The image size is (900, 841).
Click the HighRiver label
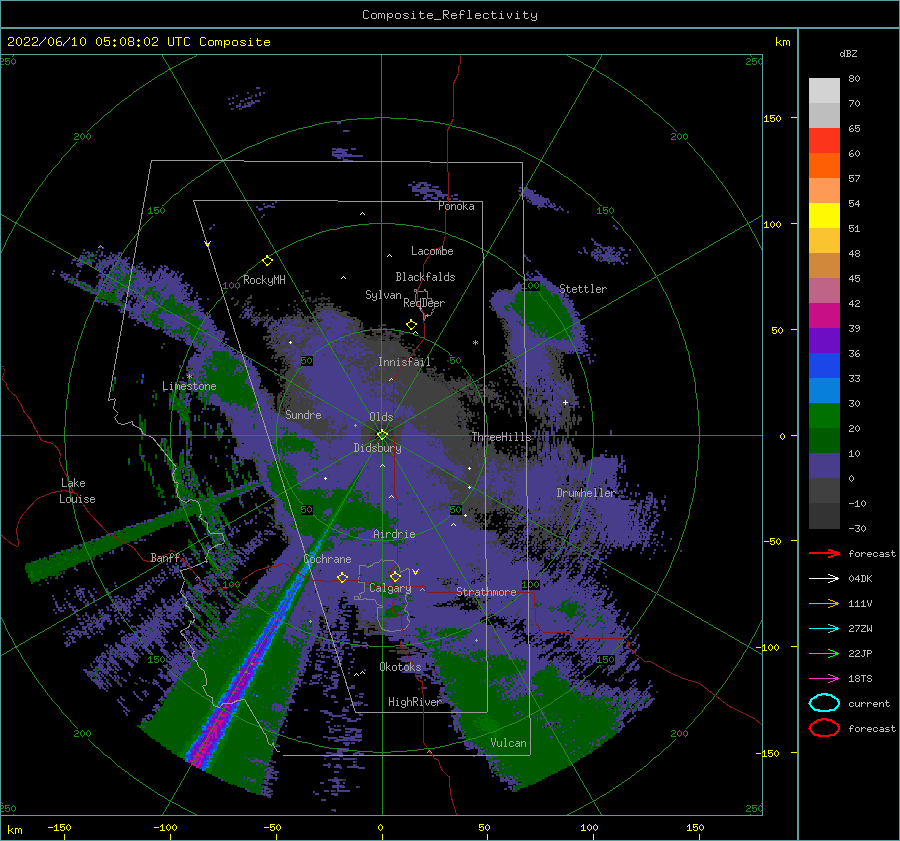tap(414, 702)
